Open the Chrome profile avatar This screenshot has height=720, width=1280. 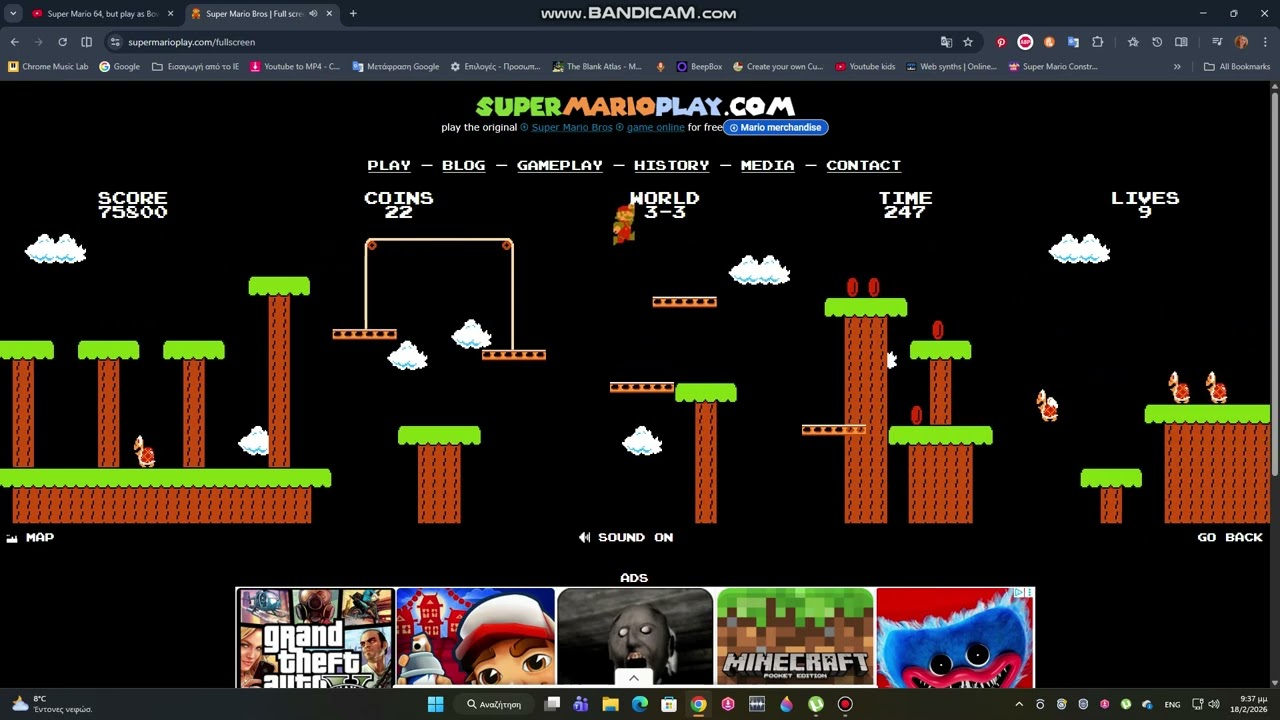pyautogui.click(x=1241, y=42)
